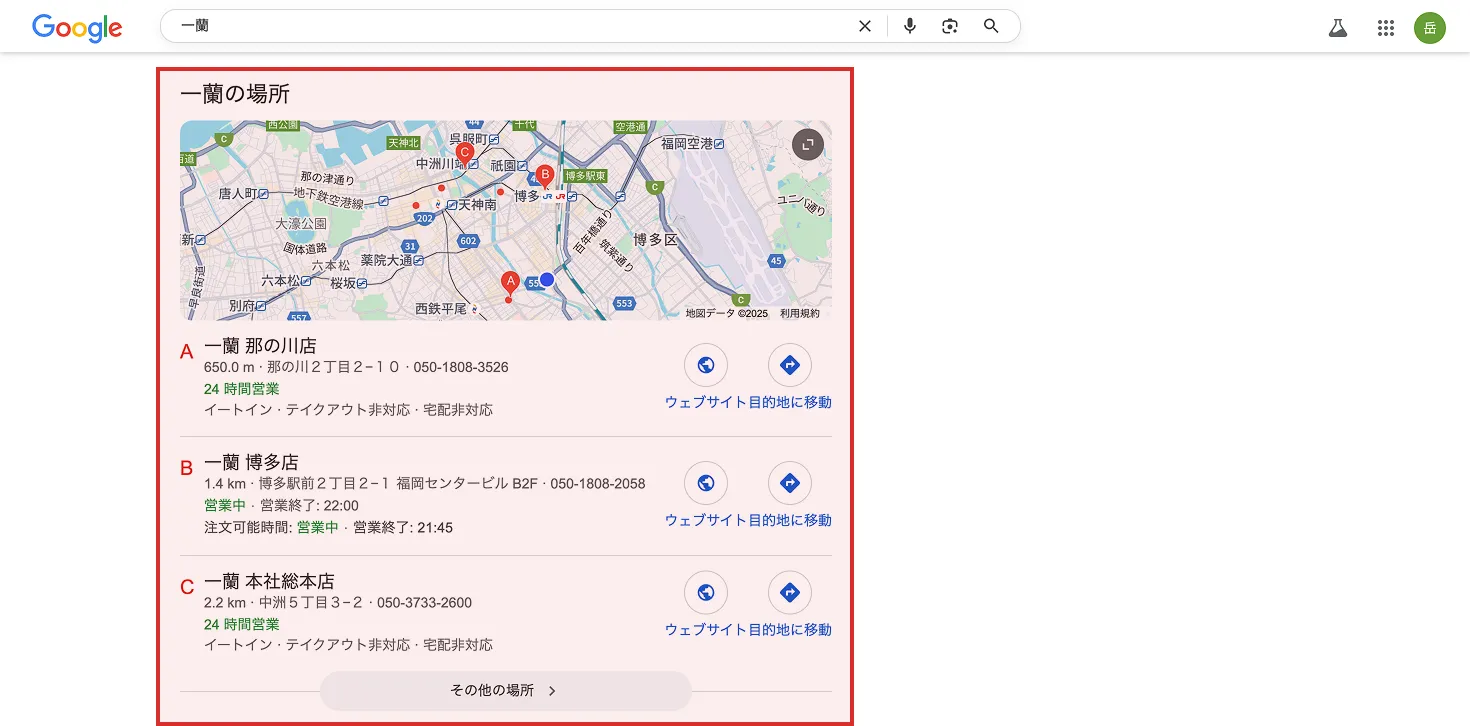Open the Google apps grid

(1385, 28)
